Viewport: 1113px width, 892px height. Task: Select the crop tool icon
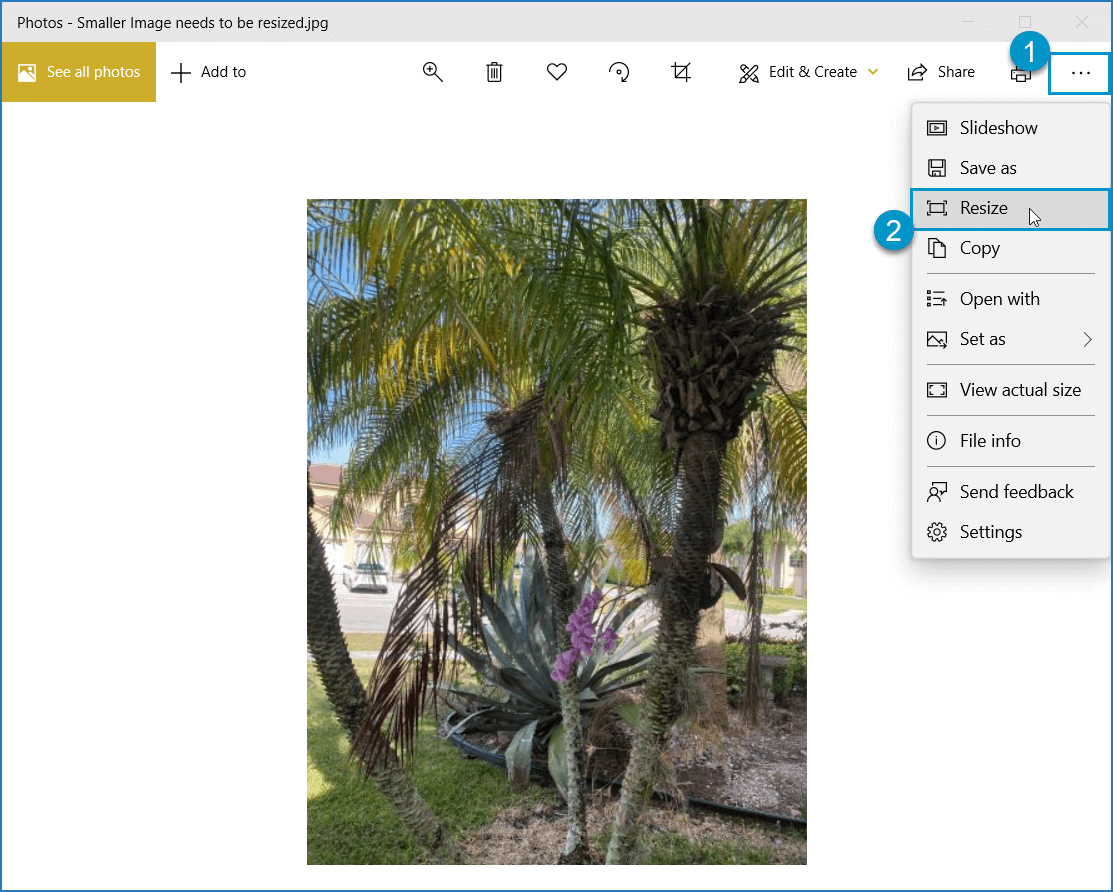681,72
